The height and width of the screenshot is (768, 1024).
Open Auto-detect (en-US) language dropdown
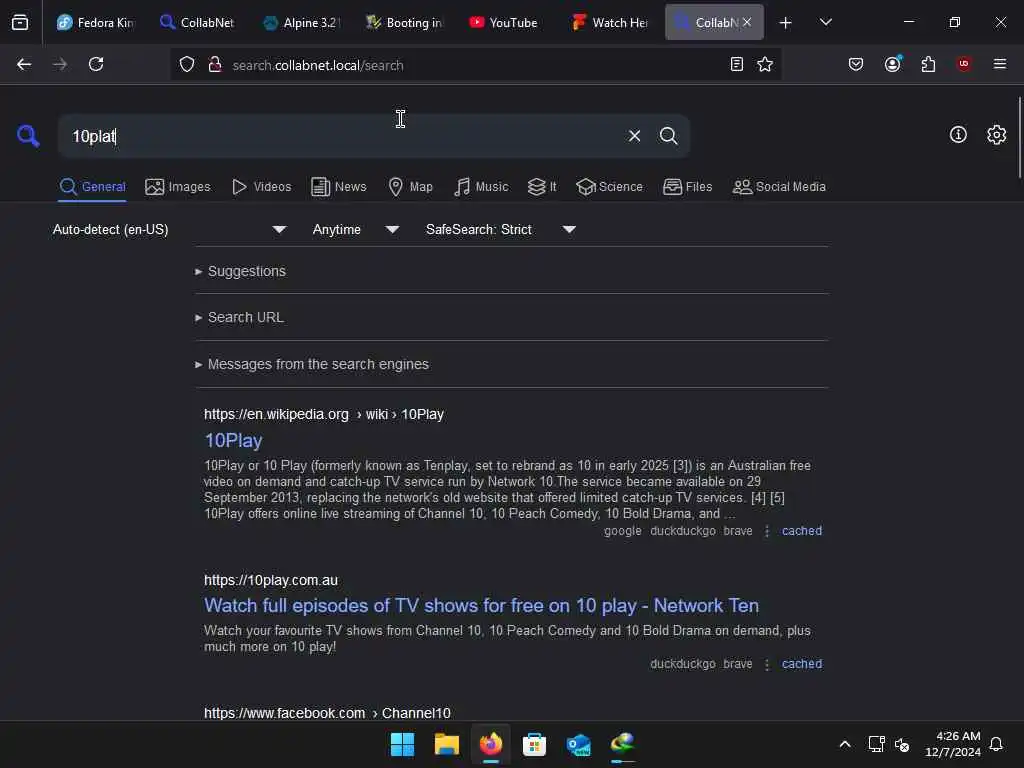click(x=170, y=229)
